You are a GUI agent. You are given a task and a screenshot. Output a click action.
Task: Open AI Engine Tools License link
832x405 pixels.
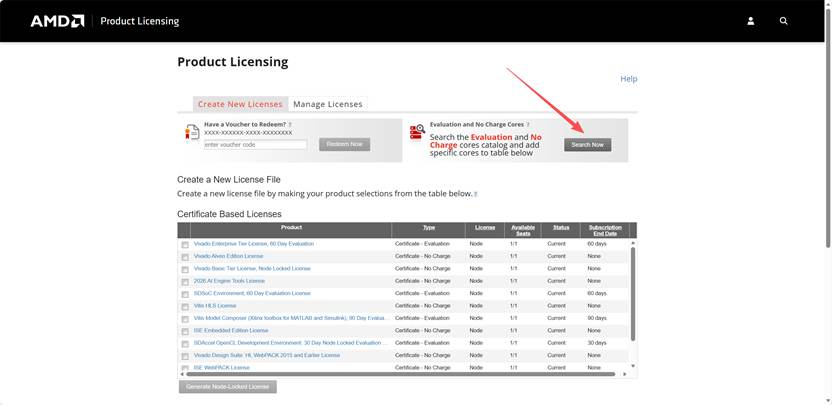tap(229, 281)
